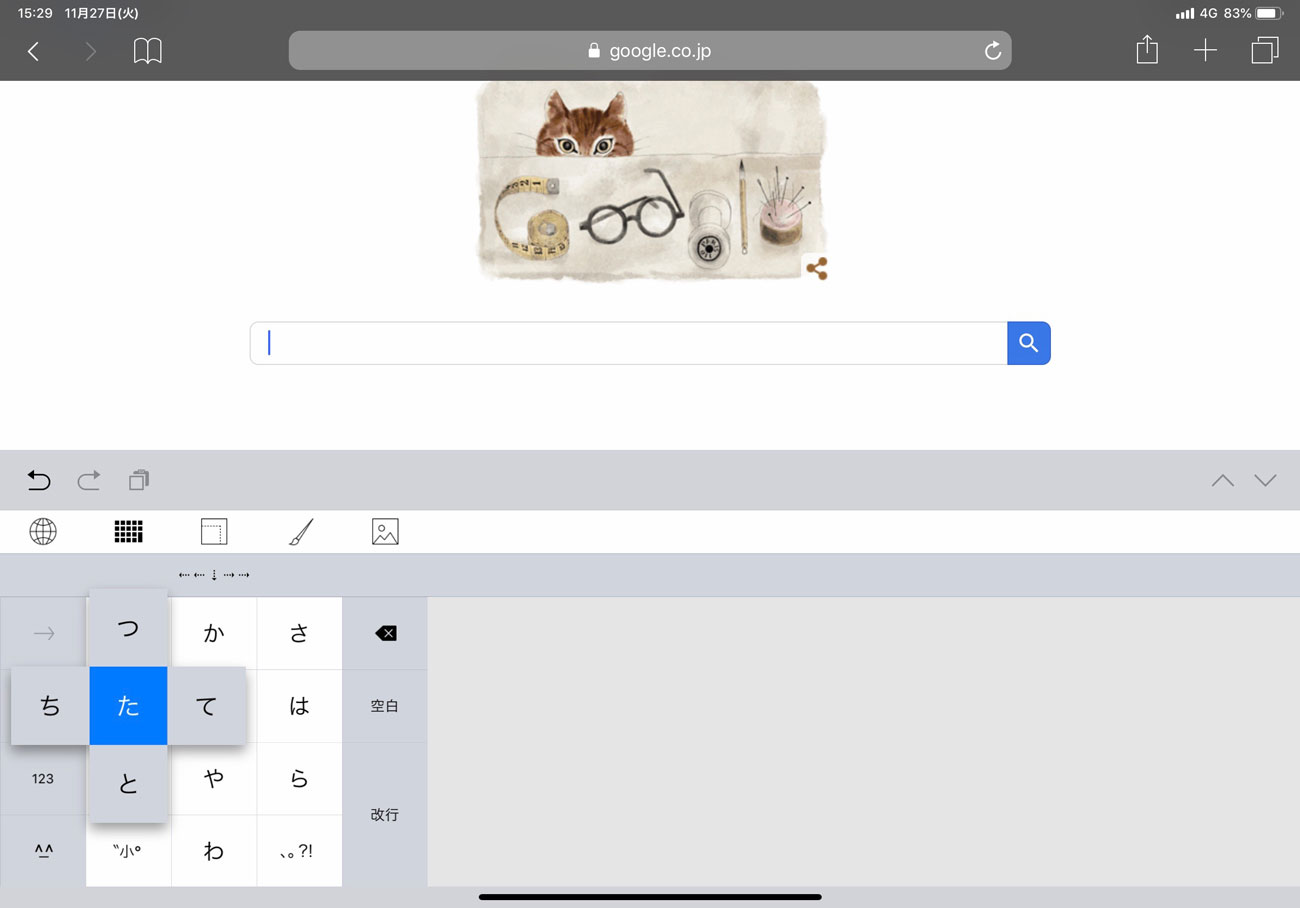
Task: Click the blue magnifier search button
Action: (1029, 343)
